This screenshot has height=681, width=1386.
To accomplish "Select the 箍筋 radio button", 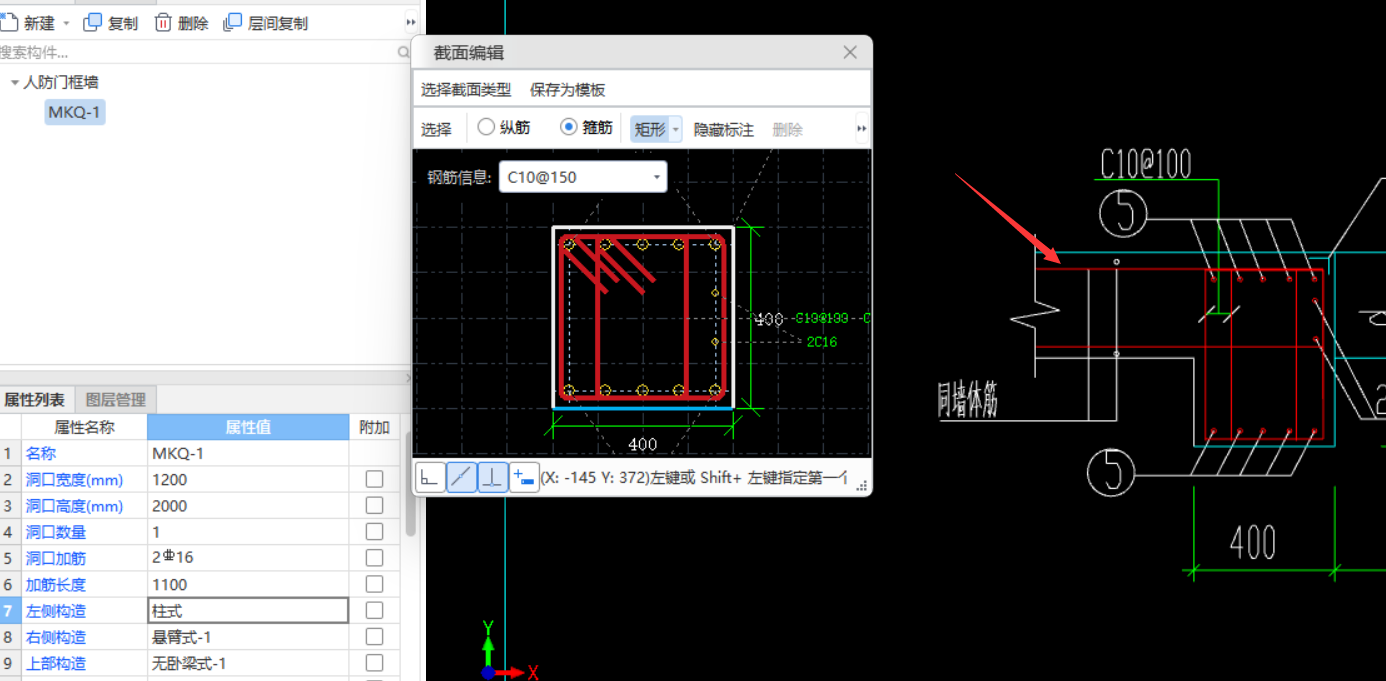I will click(569, 127).
